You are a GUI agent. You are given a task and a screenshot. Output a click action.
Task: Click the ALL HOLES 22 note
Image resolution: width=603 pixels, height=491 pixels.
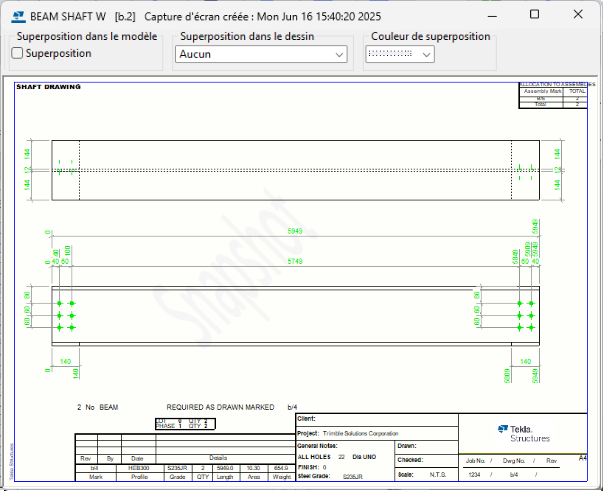point(337,457)
